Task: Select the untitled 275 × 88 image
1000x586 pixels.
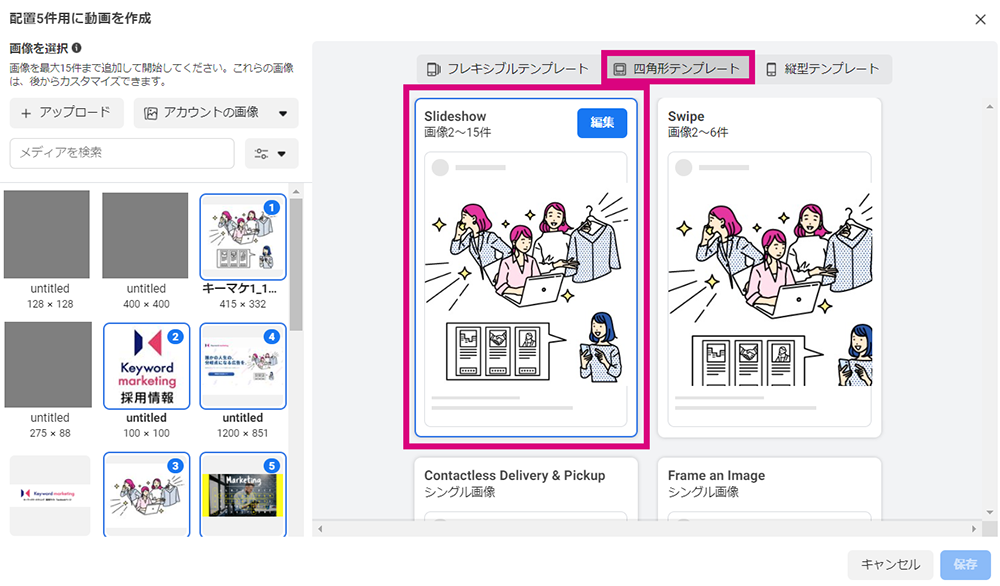Action: 48,364
